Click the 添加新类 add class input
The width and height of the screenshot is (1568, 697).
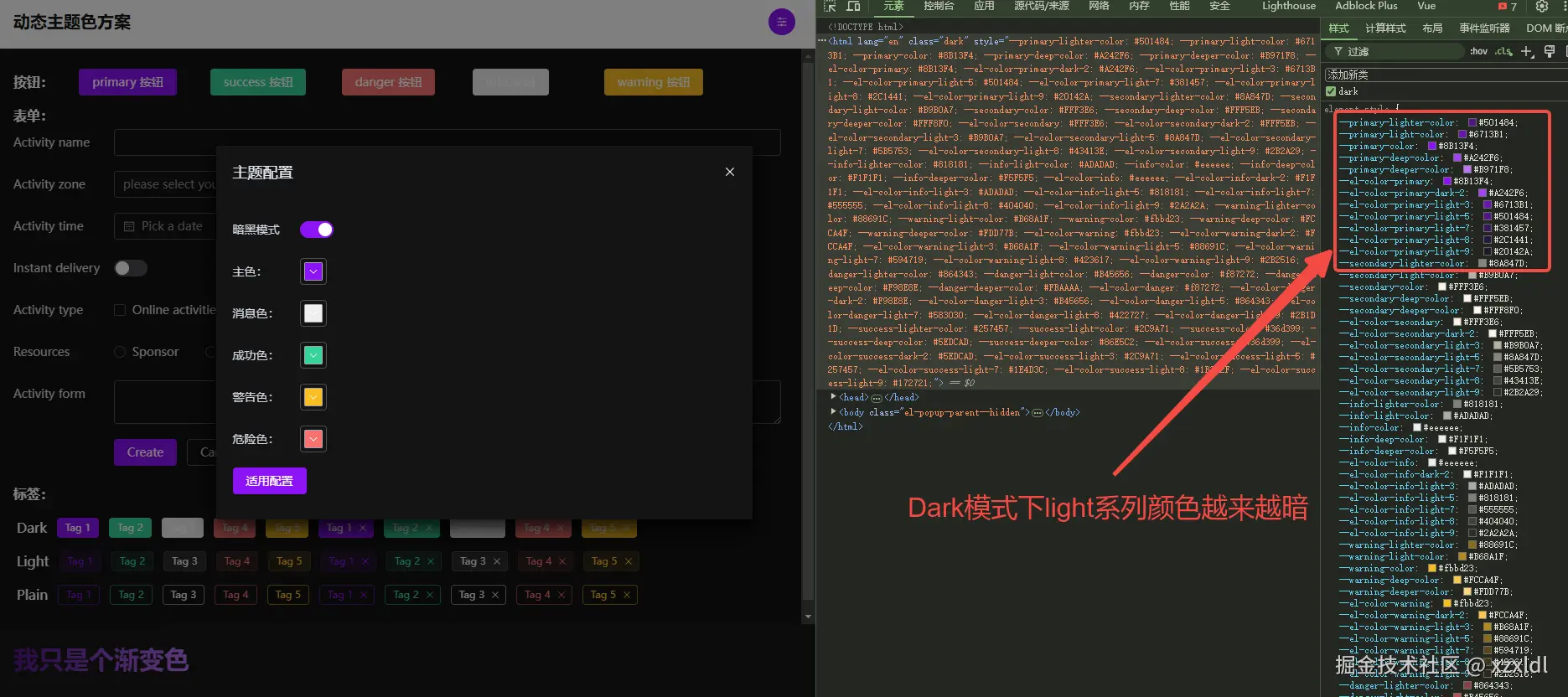[x=1446, y=75]
